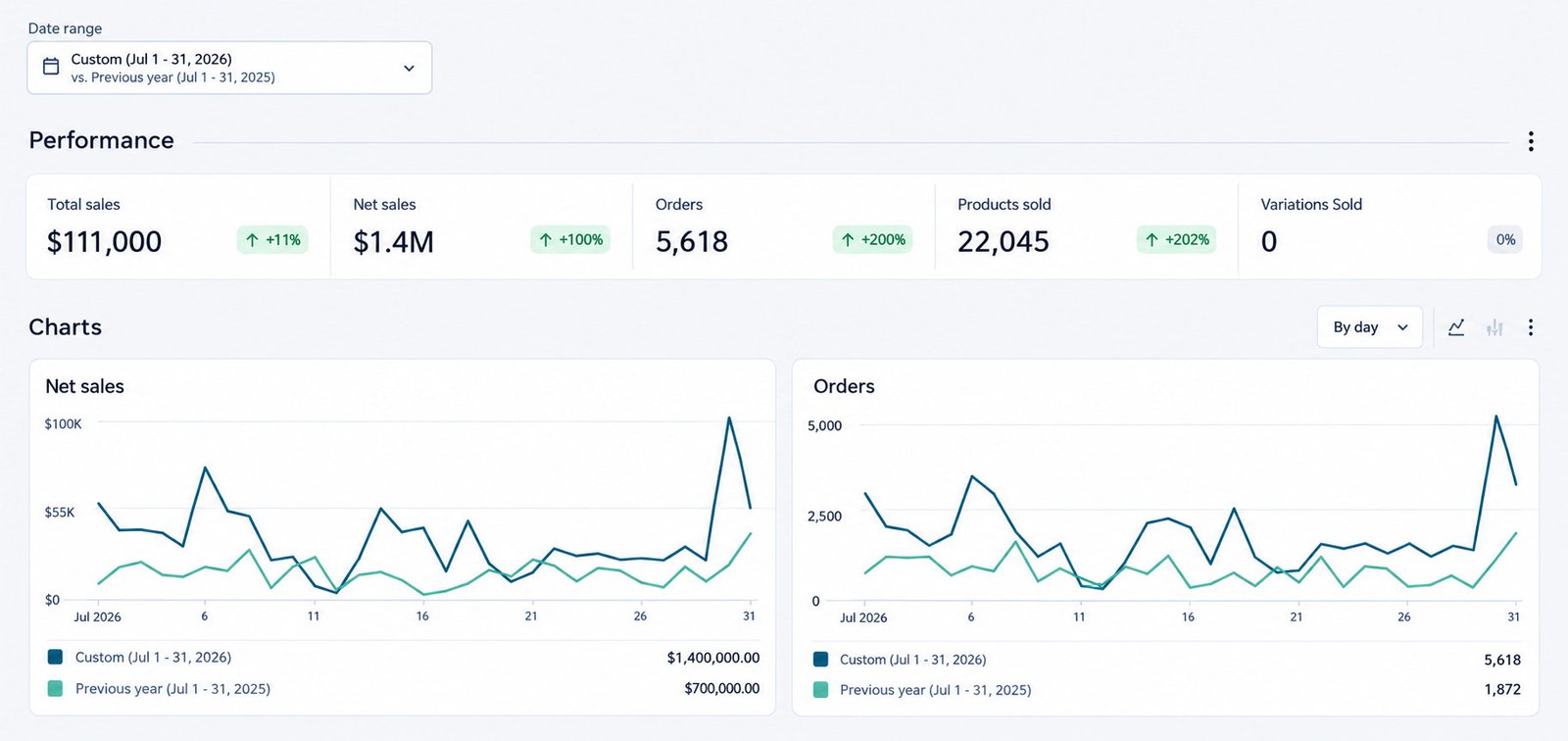
Task: Click the 1,872 previous year orders total
Action: pos(1502,690)
